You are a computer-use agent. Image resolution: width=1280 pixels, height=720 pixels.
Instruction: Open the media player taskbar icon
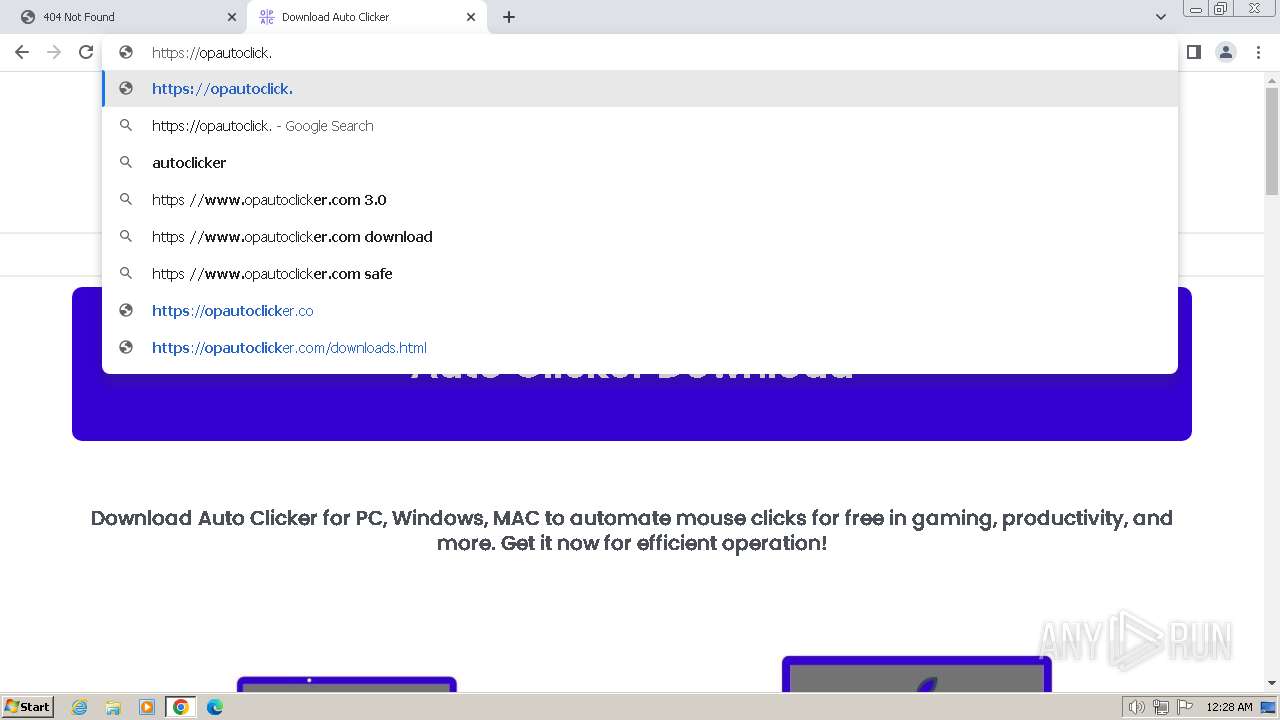click(x=147, y=707)
